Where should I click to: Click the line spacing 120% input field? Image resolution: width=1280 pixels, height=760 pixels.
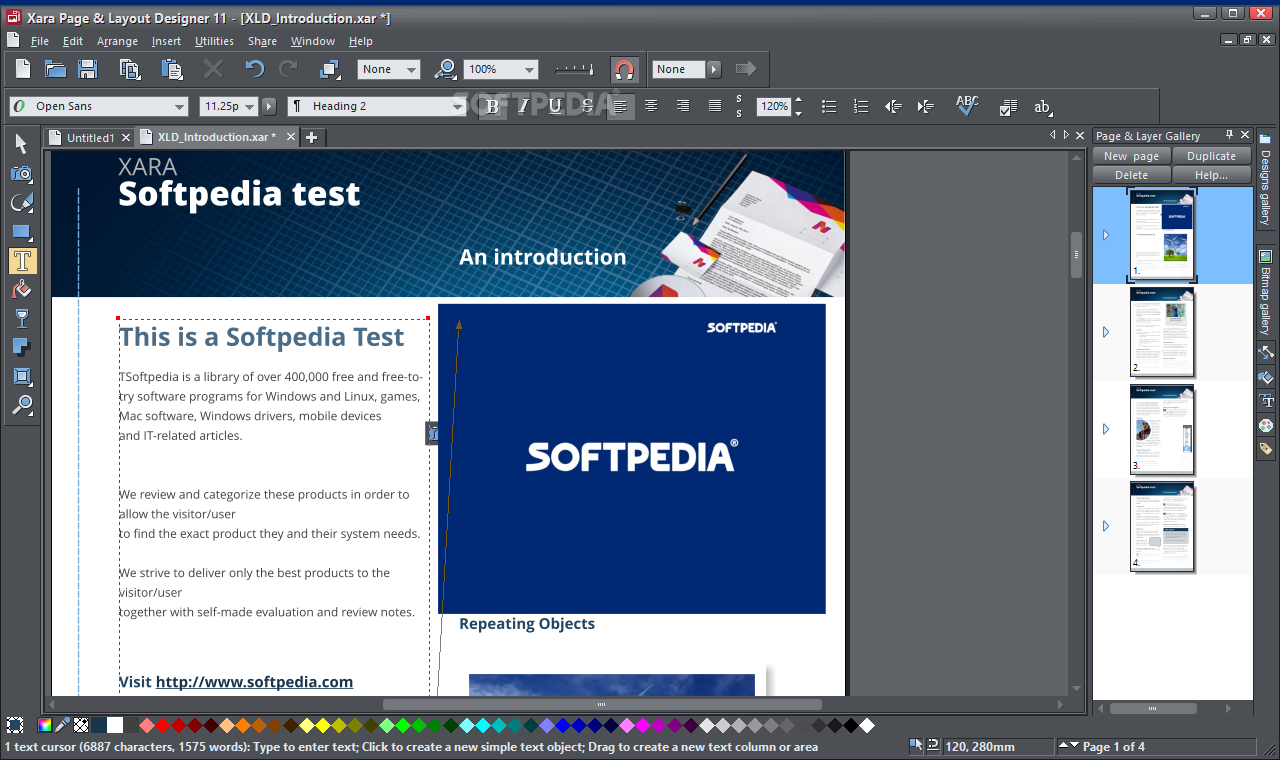[774, 106]
